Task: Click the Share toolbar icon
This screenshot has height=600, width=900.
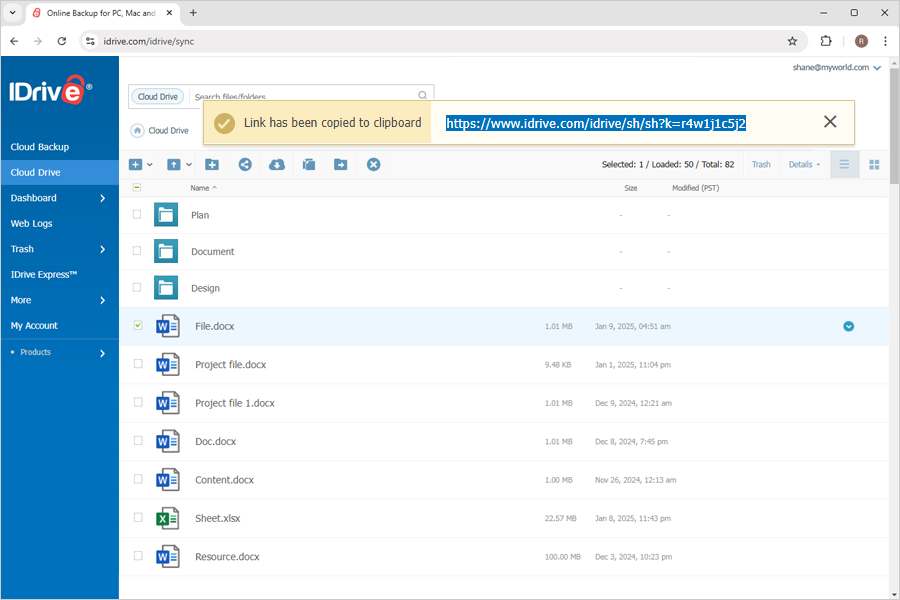Action: coord(245,165)
